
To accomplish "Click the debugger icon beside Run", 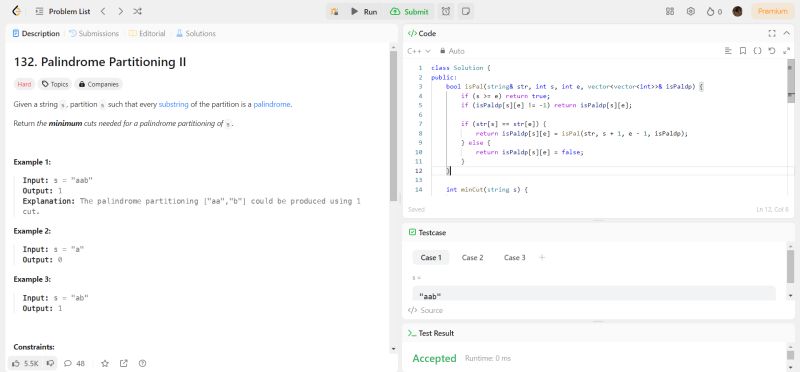I will click(334, 11).
